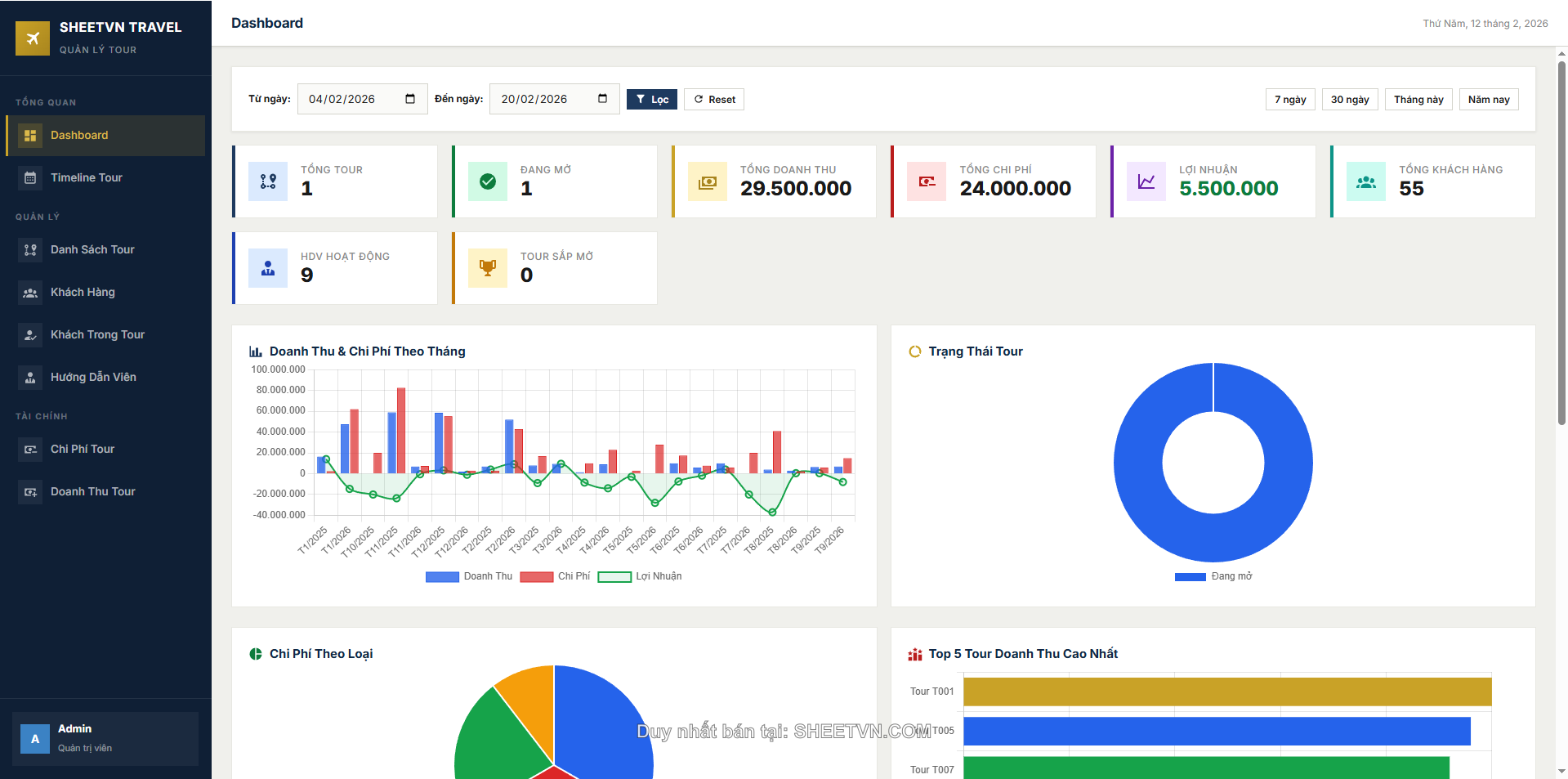This screenshot has width=1568, height=779.
Task: Click the calendar icon beside Timeline Tour
Action: point(30,177)
